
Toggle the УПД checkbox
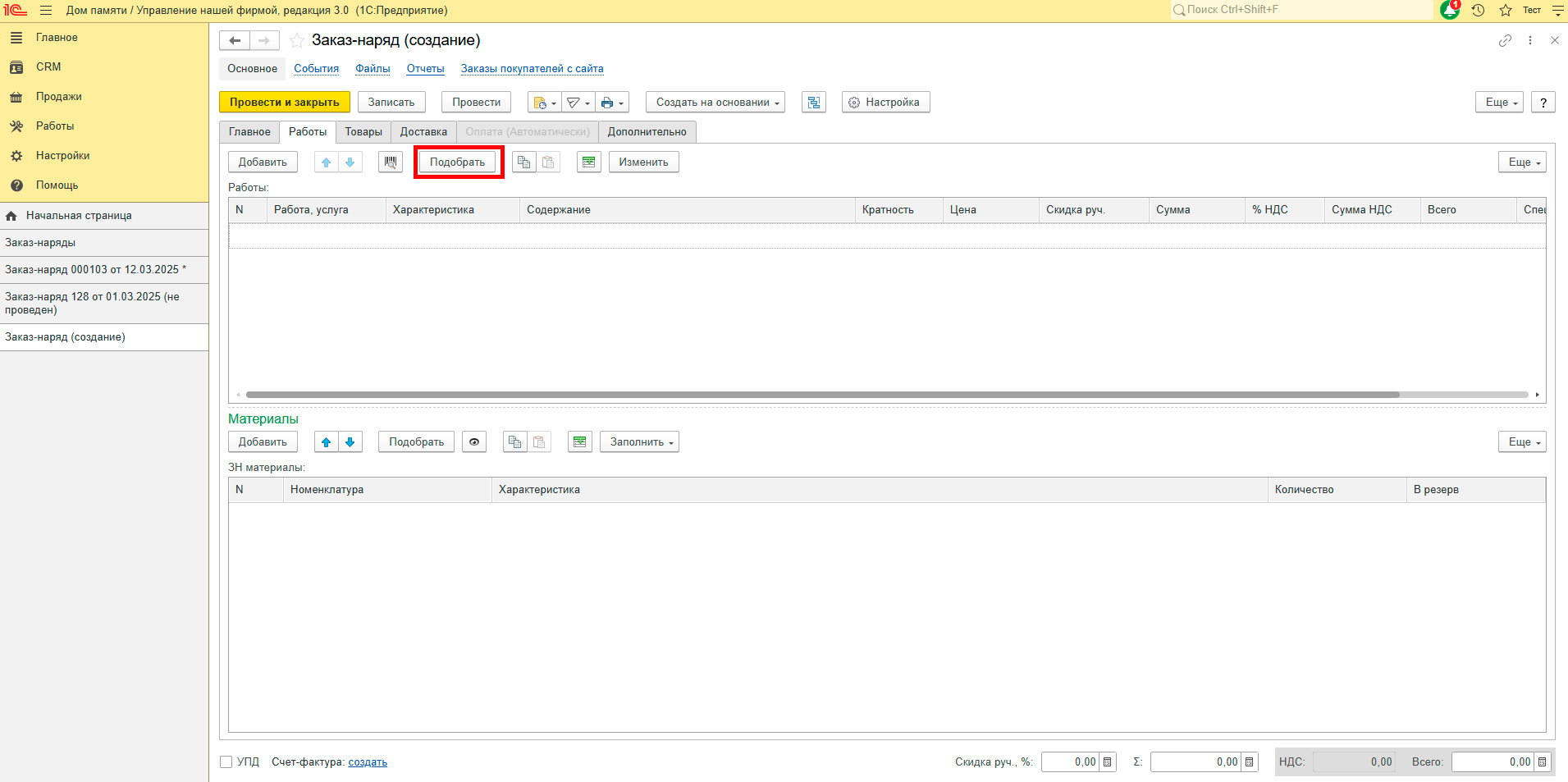pos(226,762)
